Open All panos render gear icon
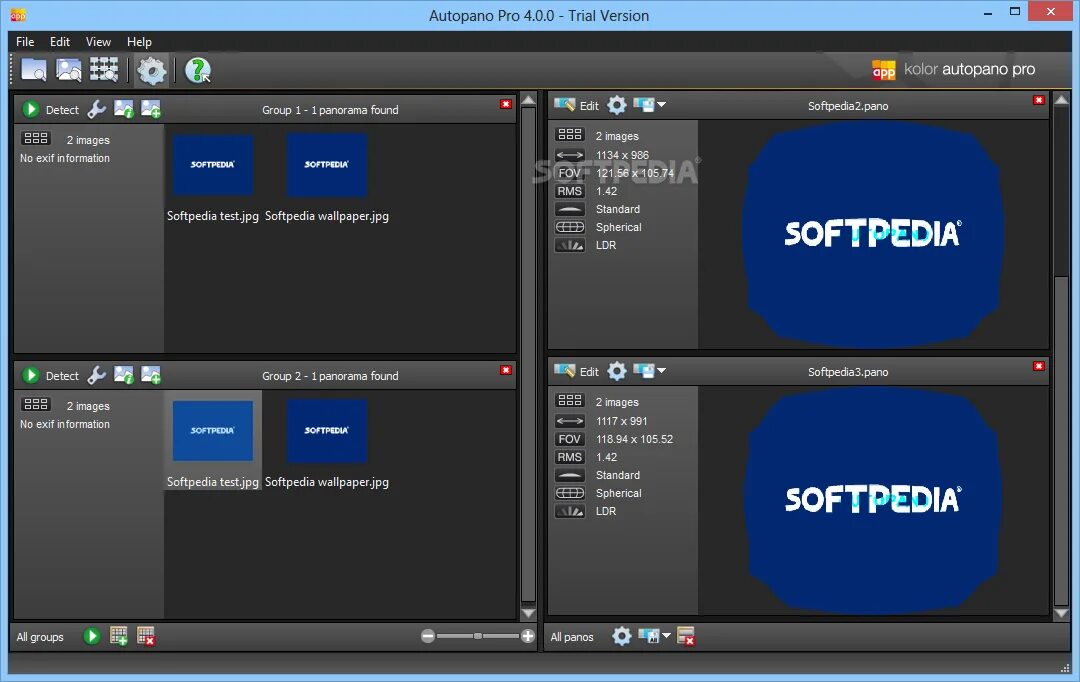The height and width of the screenshot is (682, 1080). [x=621, y=636]
